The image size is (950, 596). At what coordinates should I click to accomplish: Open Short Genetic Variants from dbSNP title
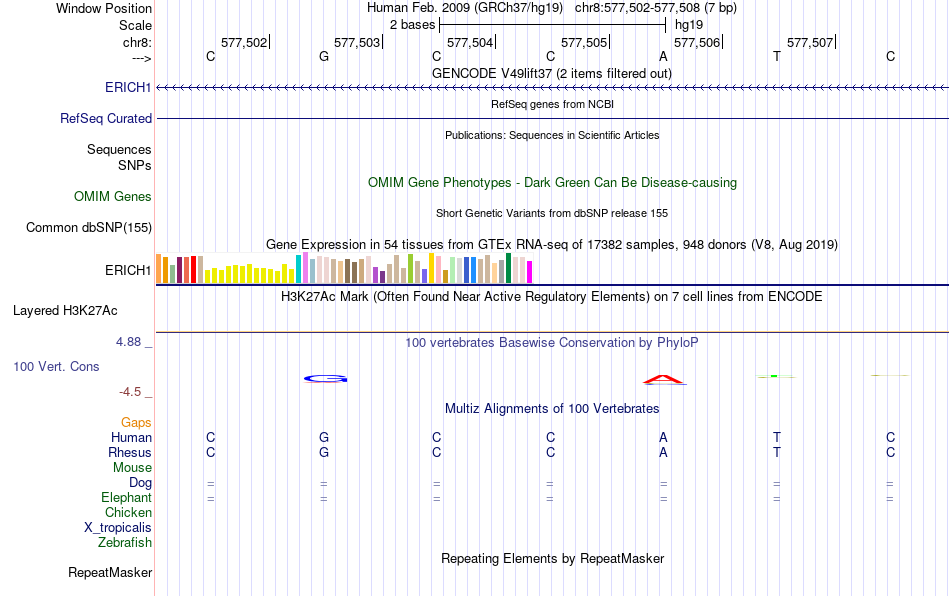tap(552, 213)
